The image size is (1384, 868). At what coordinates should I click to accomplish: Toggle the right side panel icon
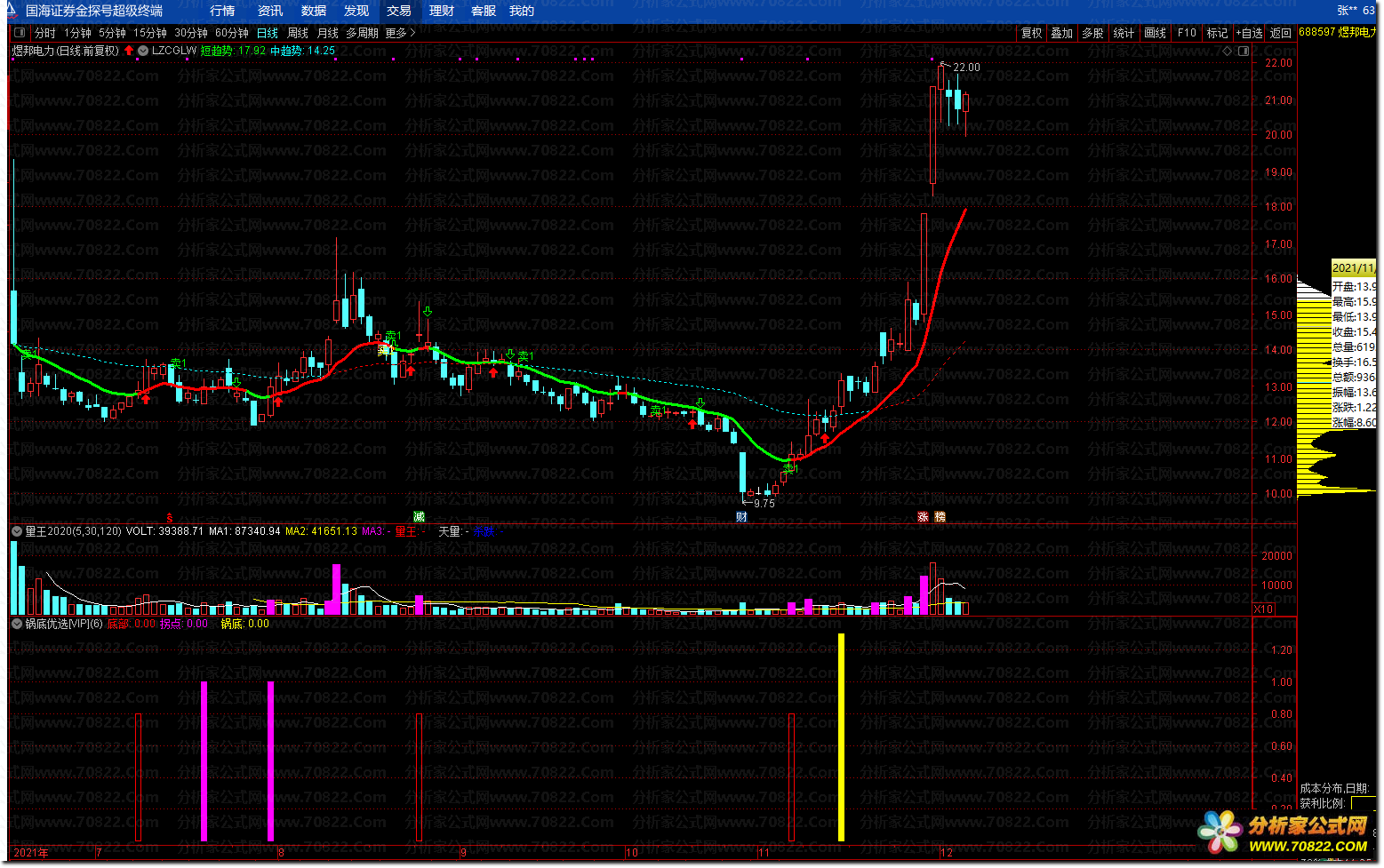[1244, 51]
